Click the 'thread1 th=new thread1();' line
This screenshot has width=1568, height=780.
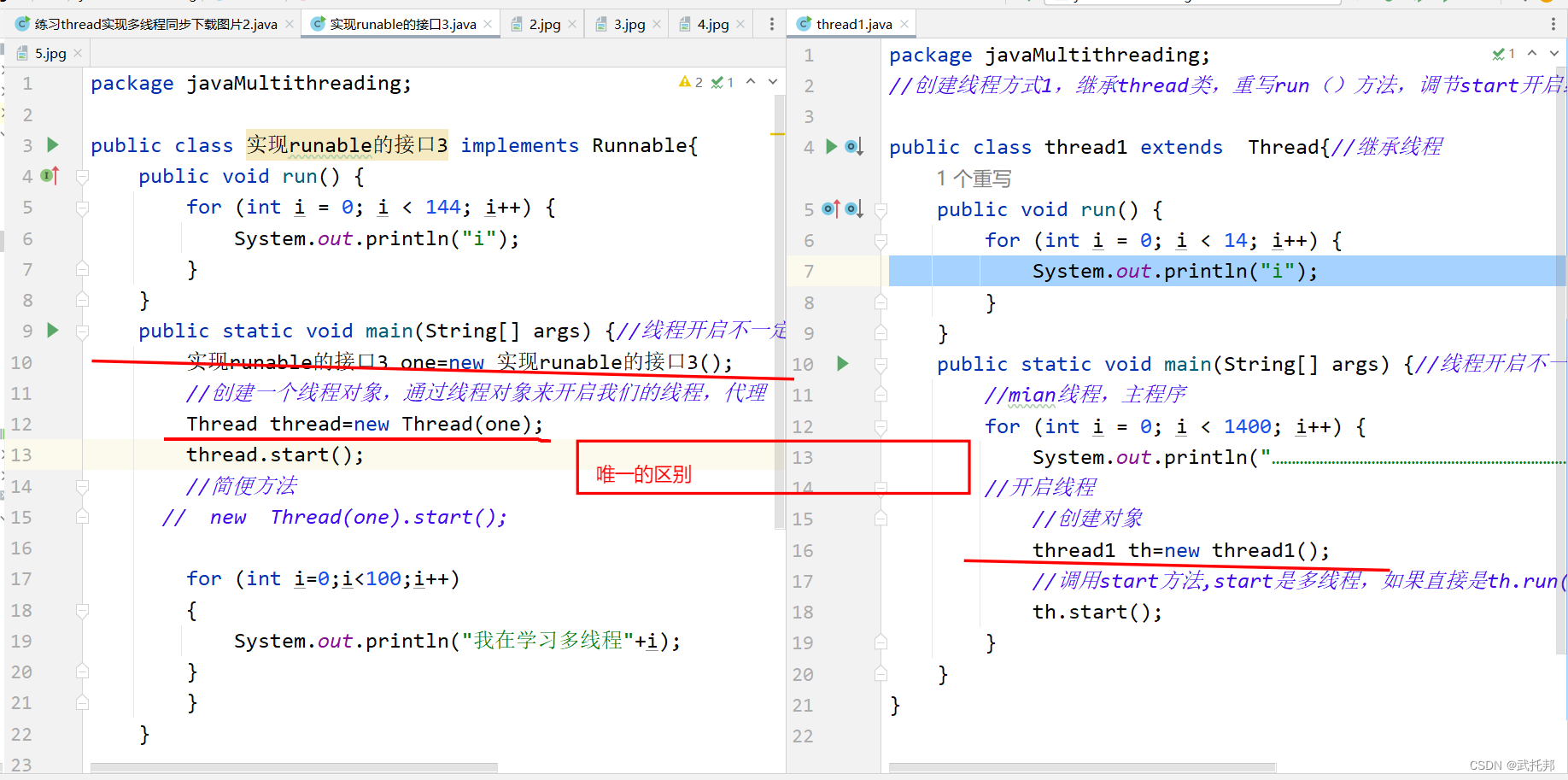pyautogui.click(x=1181, y=550)
